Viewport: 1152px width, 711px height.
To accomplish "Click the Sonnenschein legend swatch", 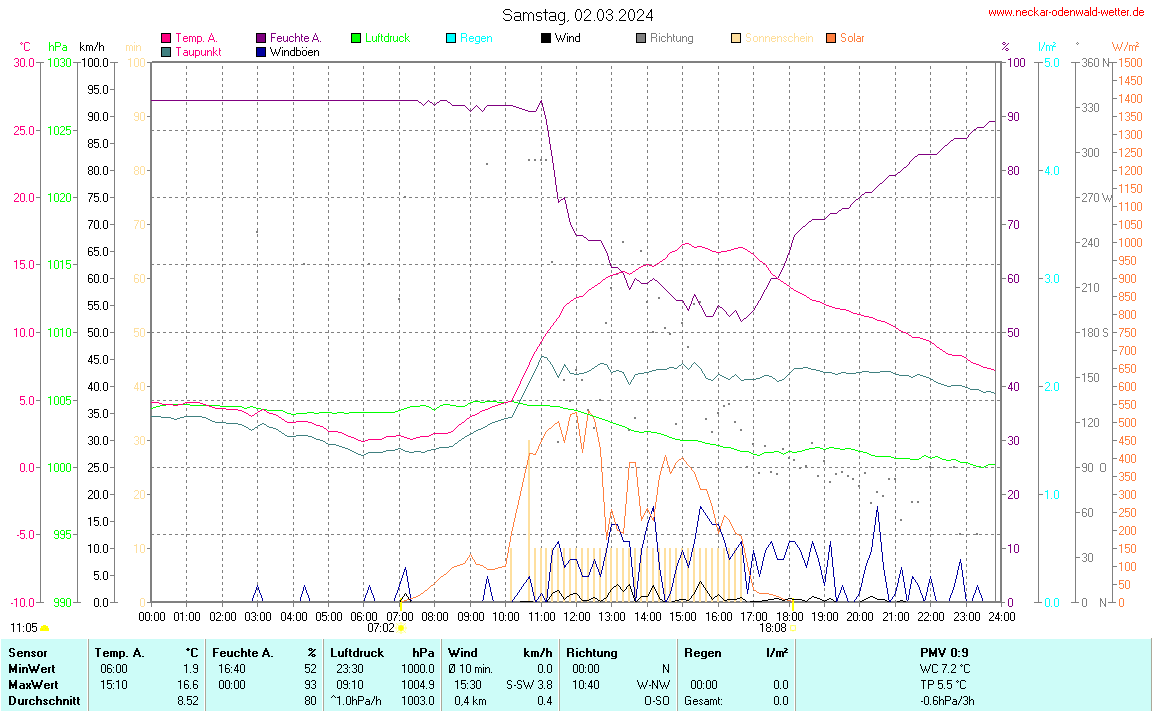I will pos(736,38).
